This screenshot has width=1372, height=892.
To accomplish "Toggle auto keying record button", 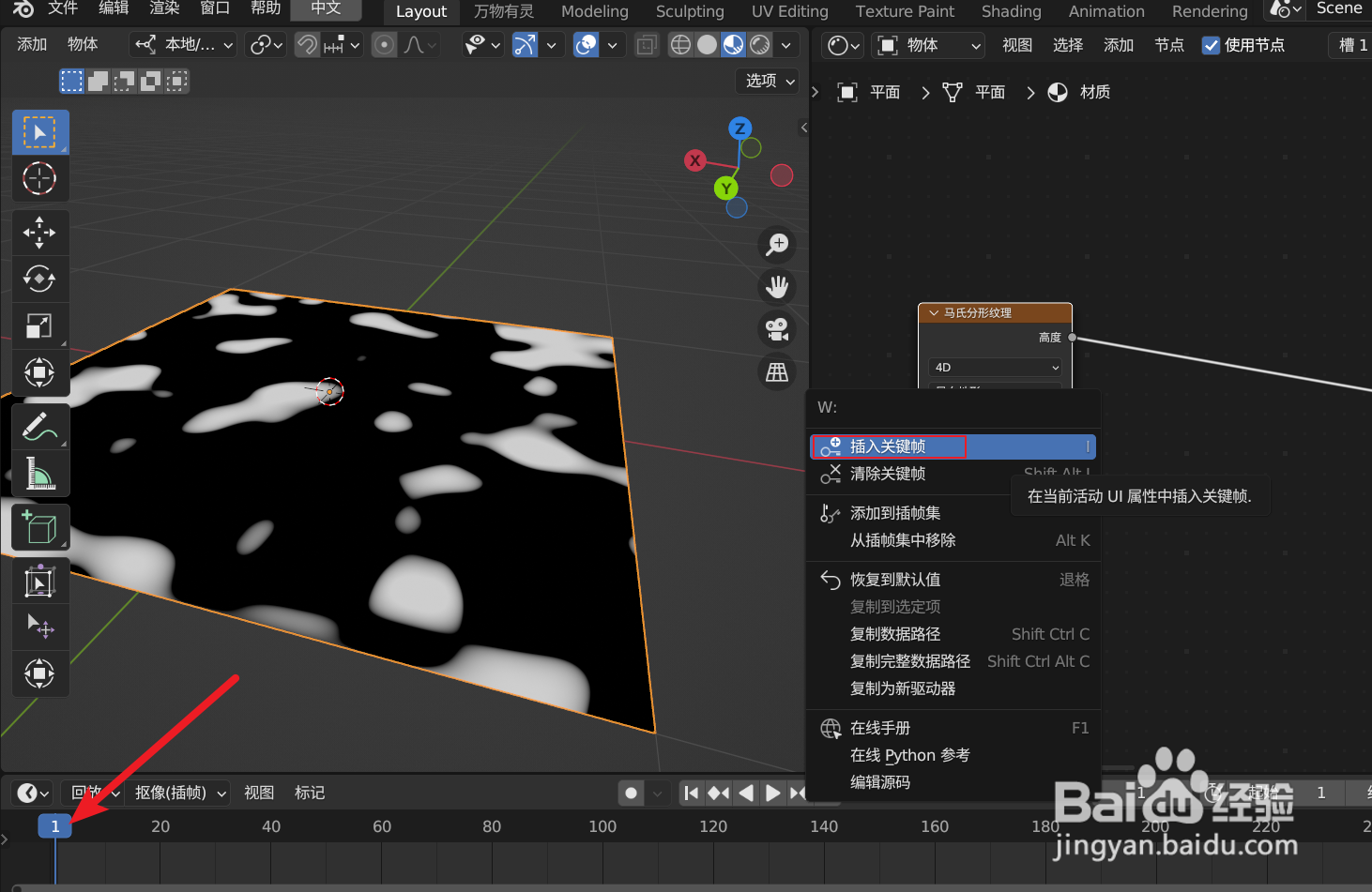I will (x=632, y=794).
